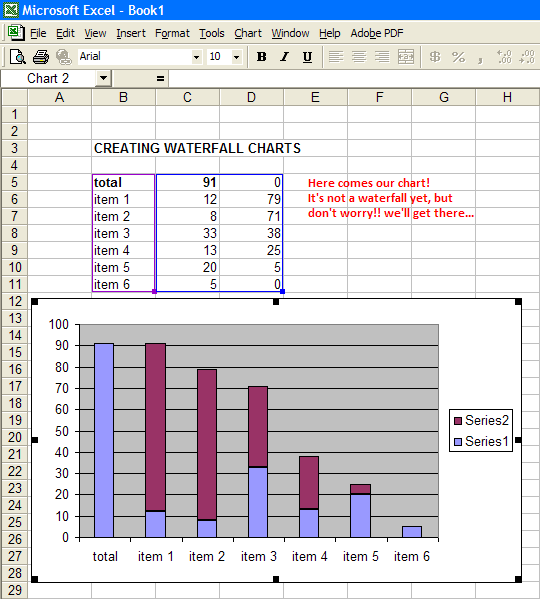The height and width of the screenshot is (599, 540).
Task: Open the Format menu
Action: (172, 33)
